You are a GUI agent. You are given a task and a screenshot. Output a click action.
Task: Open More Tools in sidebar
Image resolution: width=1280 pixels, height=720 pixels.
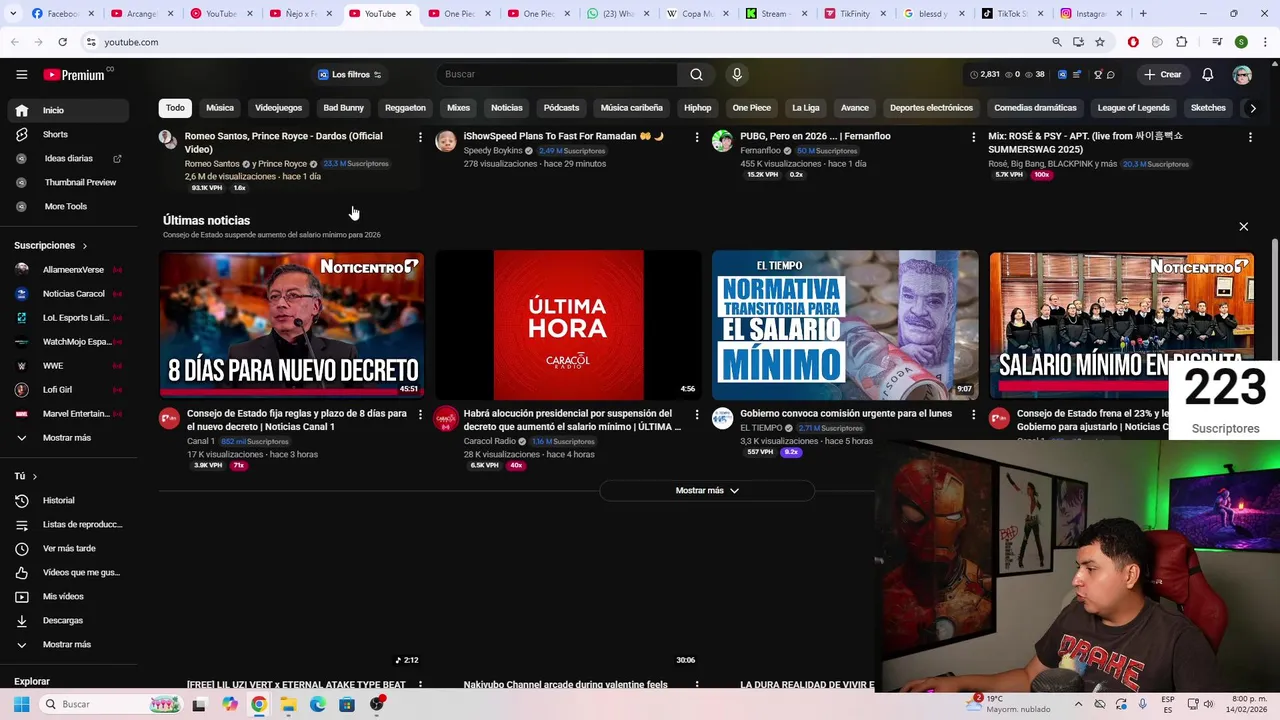(x=67, y=206)
